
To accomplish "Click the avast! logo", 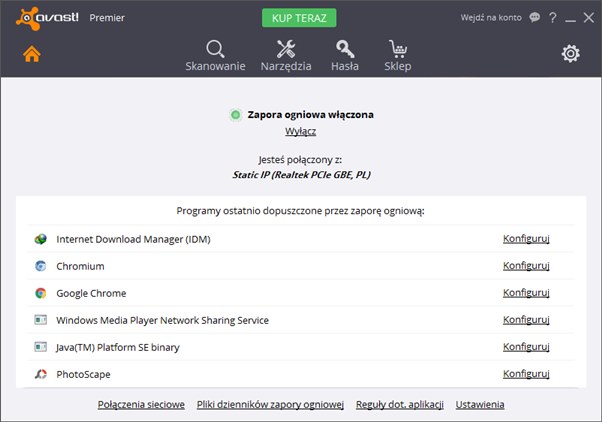I will click(47, 18).
